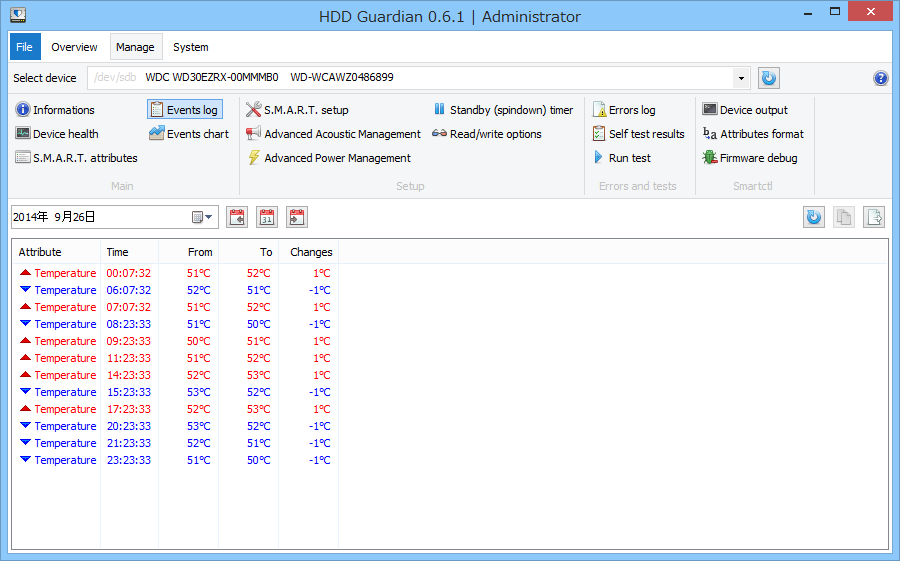
Task: Refresh the events log list
Action: pyautogui.click(x=814, y=217)
